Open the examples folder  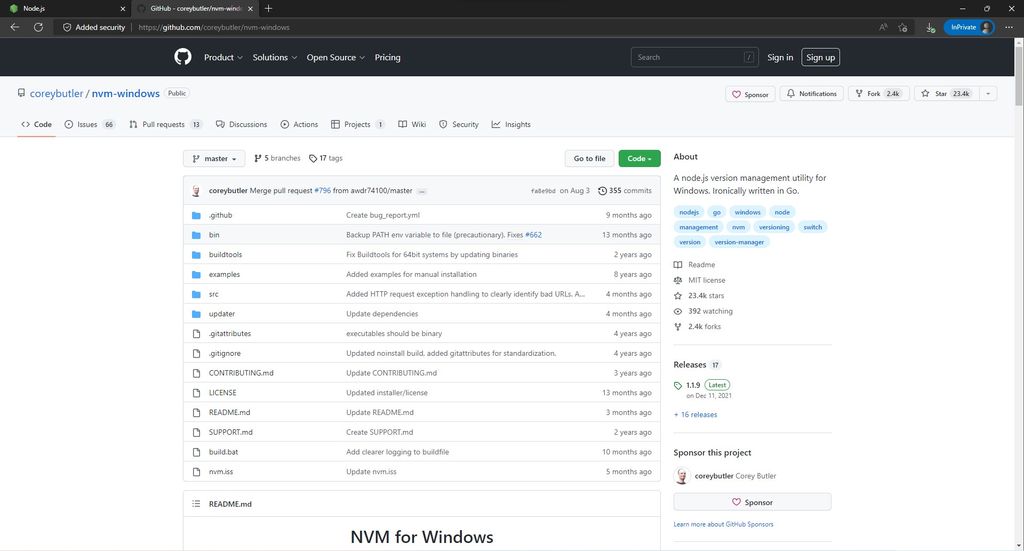click(x=224, y=274)
